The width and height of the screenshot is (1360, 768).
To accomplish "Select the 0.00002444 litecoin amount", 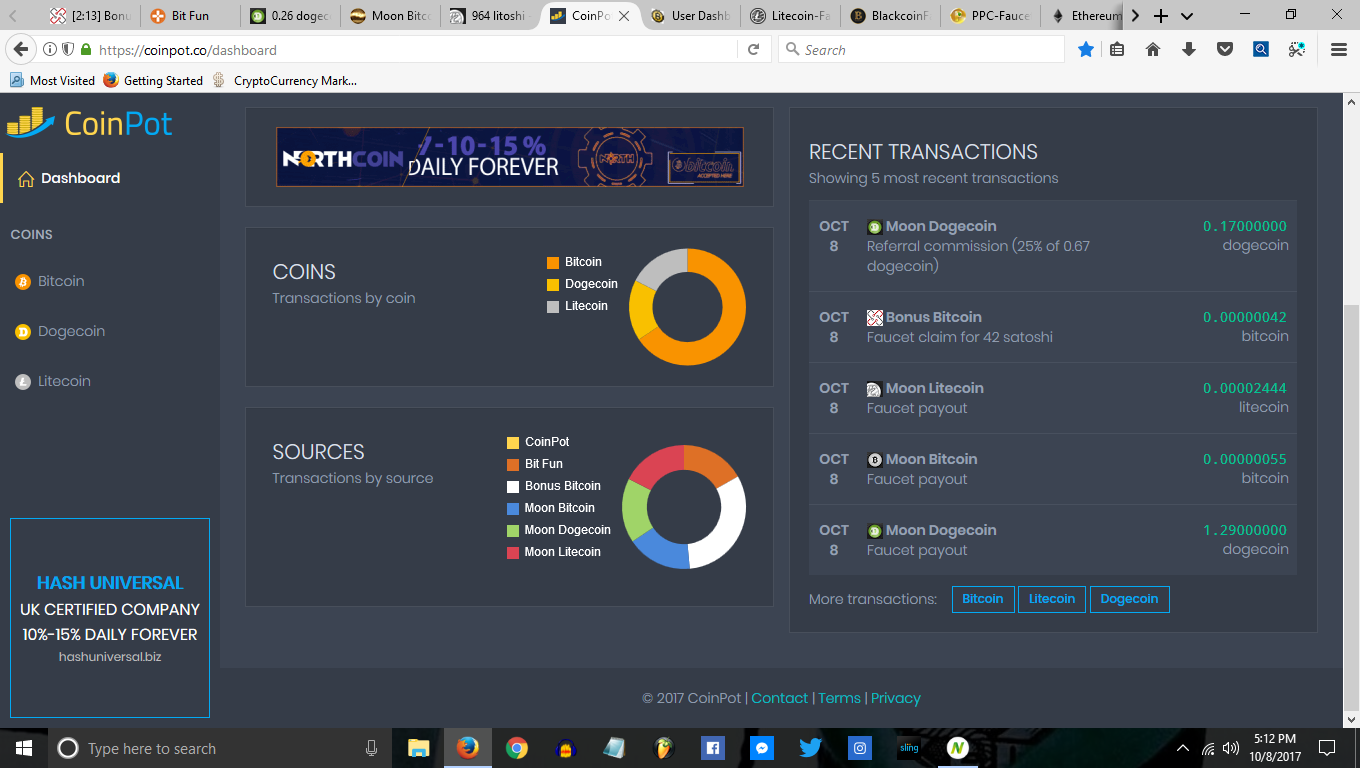I will pos(1245,388).
